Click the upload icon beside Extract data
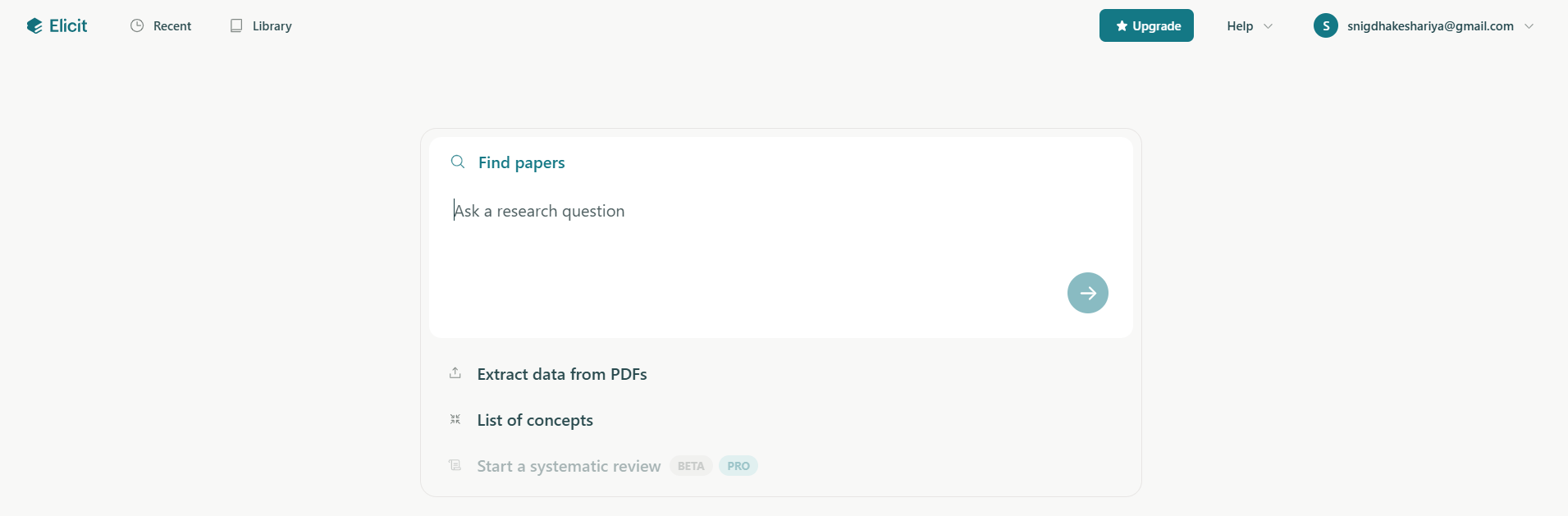This screenshot has width=1568, height=516. tap(455, 373)
